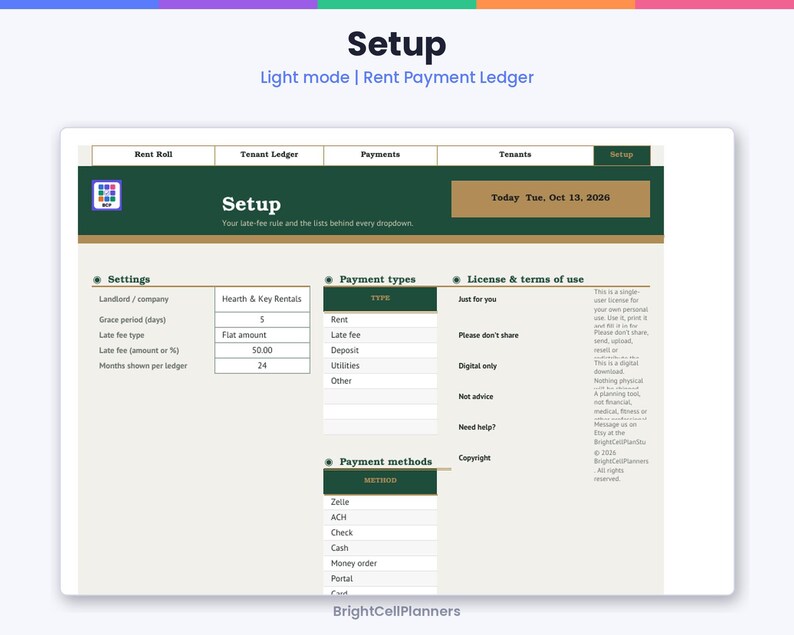Screen dimensions: 794x635
Task: Click the Today date box
Action: click(550, 199)
